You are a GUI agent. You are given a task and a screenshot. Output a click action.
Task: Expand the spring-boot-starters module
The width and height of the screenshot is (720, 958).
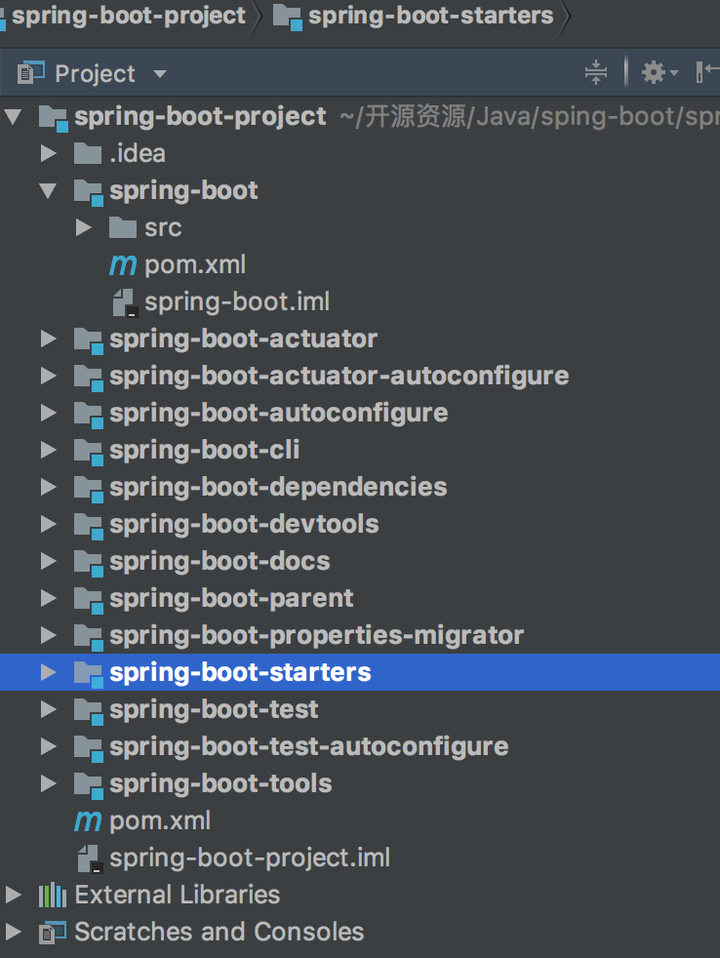tap(48, 673)
